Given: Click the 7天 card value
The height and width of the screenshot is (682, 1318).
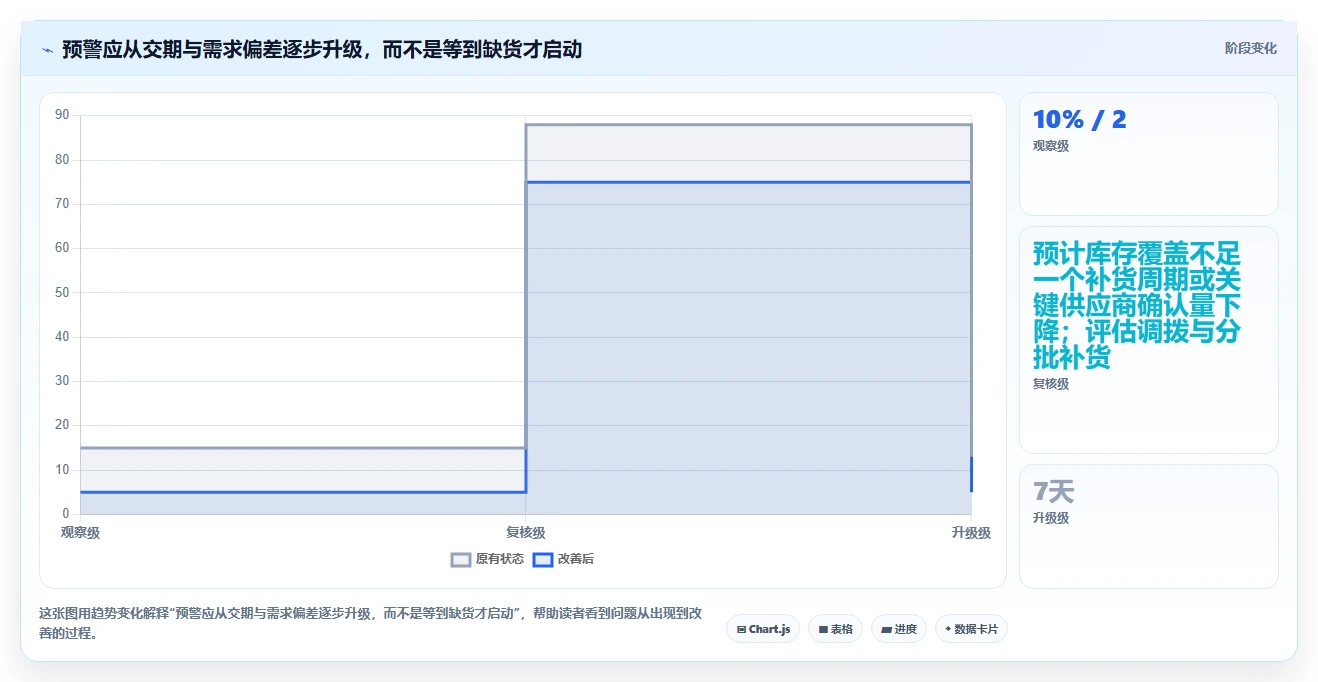Looking at the screenshot, I should (1053, 492).
